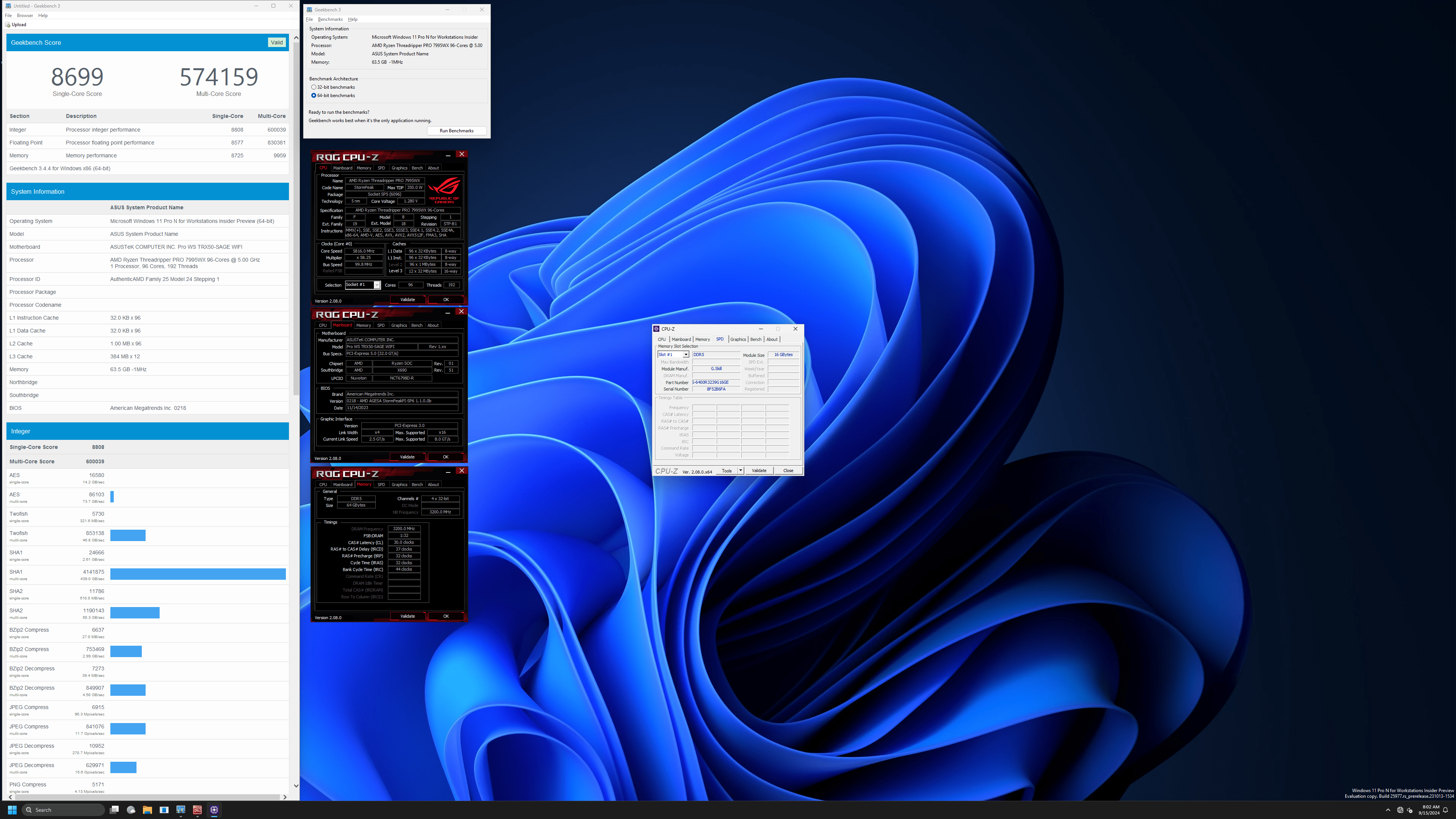Click scroll up arrow in Geekbench results

[296, 37]
